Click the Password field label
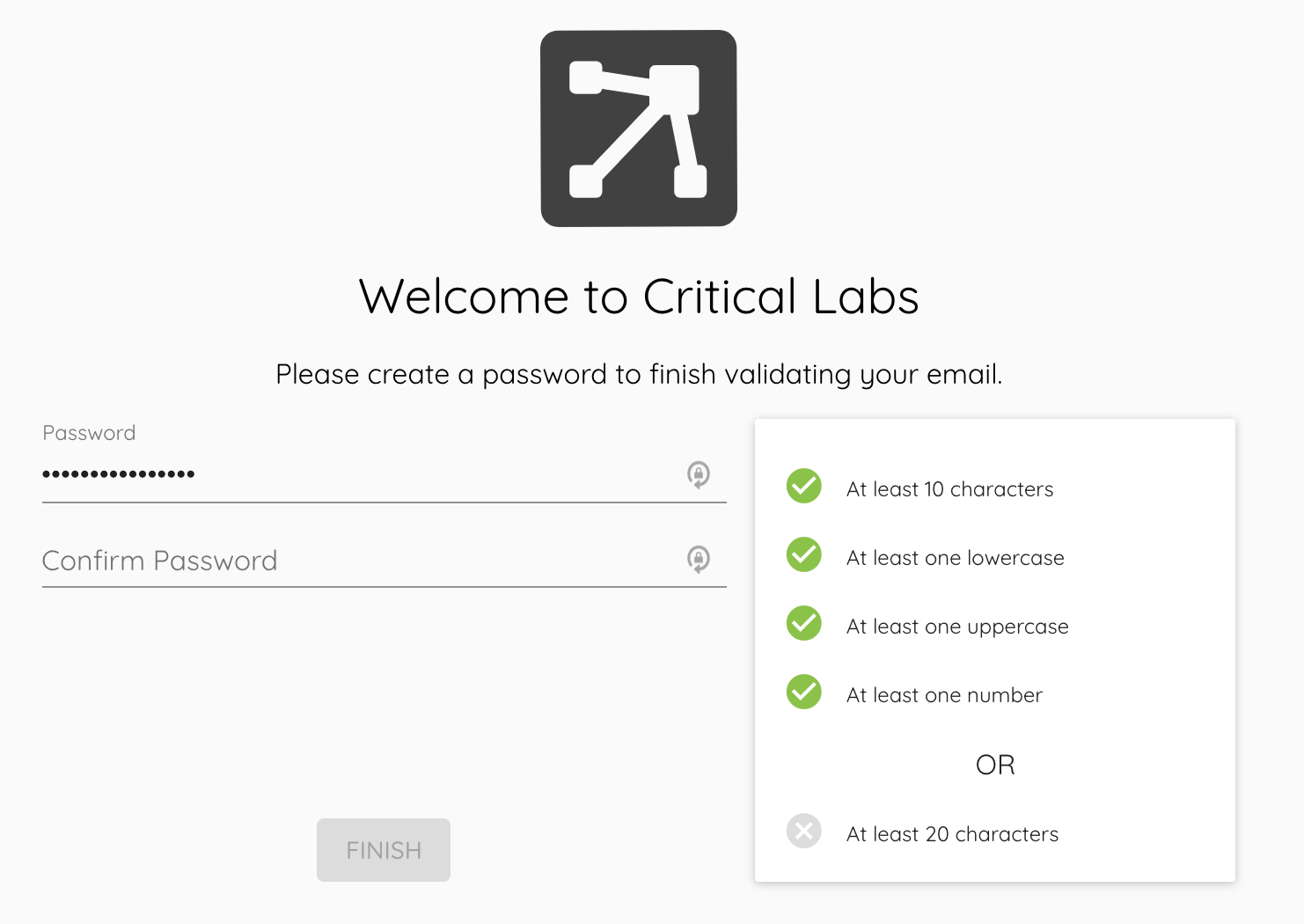Screen dimensions: 1304x924 click(x=89, y=433)
